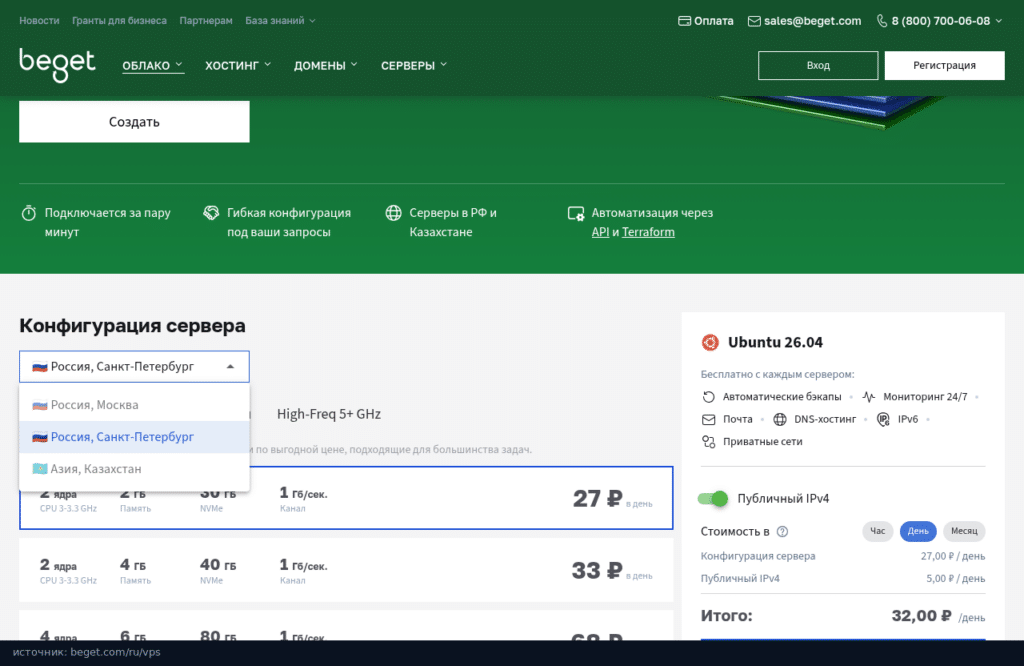Click the Почта envelope icon
This screenshot has height=666, width=1024.
(709, 419)
